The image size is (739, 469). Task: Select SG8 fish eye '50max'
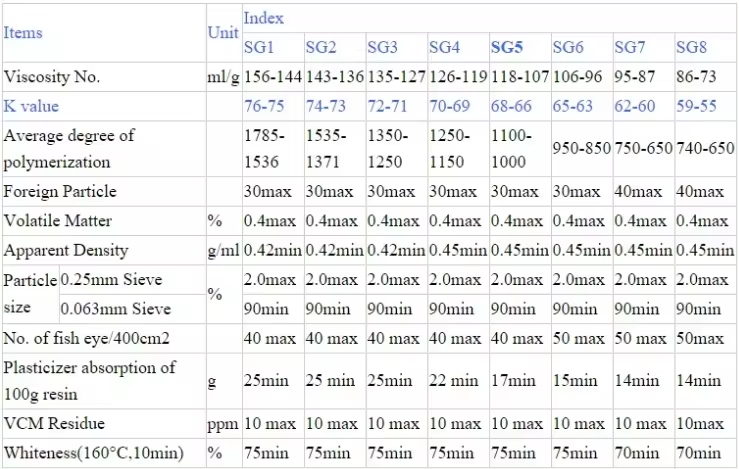700,338
